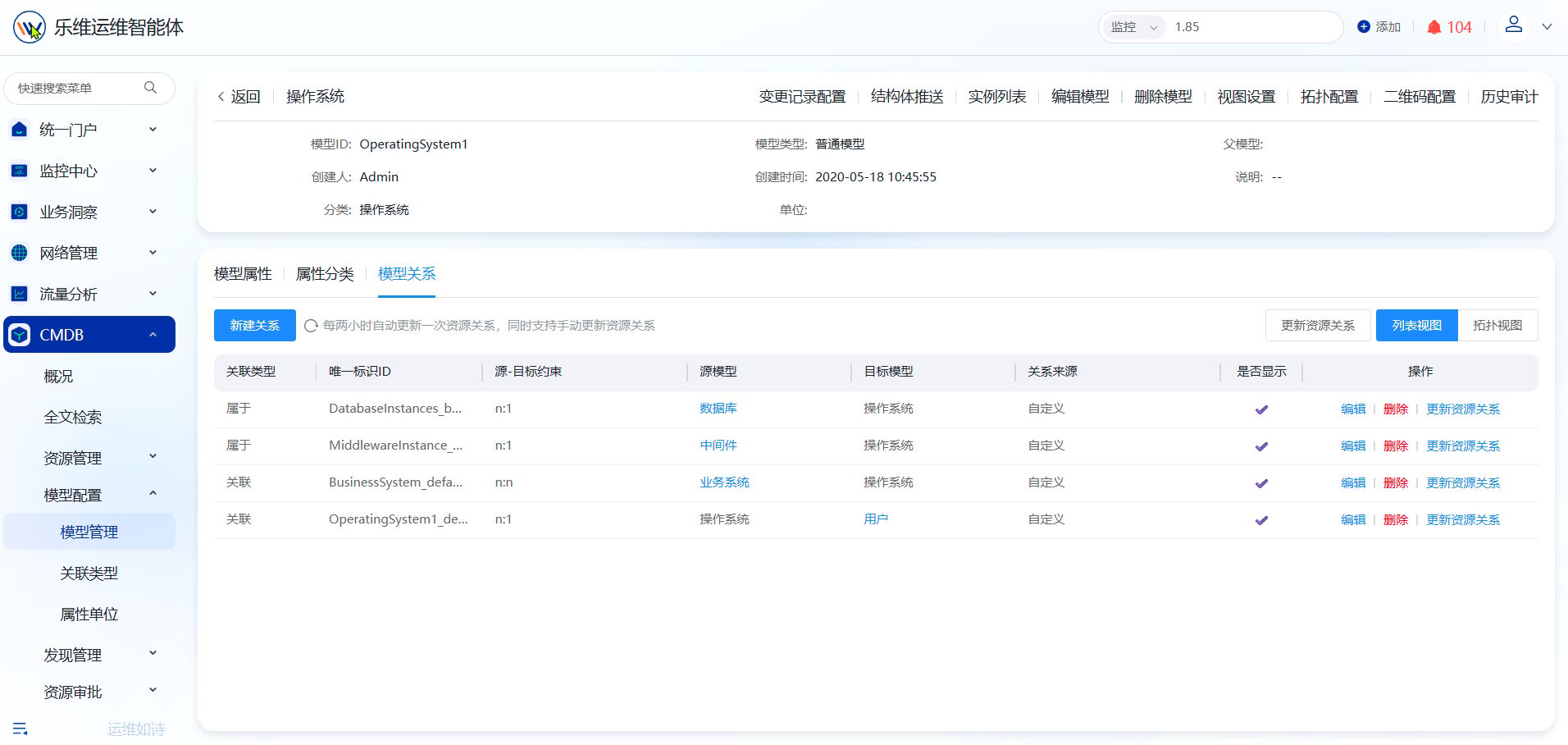This screenshot has width=1568, height=745.
Task: Collapse the 模型配置 submenu chevron
Action: 153,493
